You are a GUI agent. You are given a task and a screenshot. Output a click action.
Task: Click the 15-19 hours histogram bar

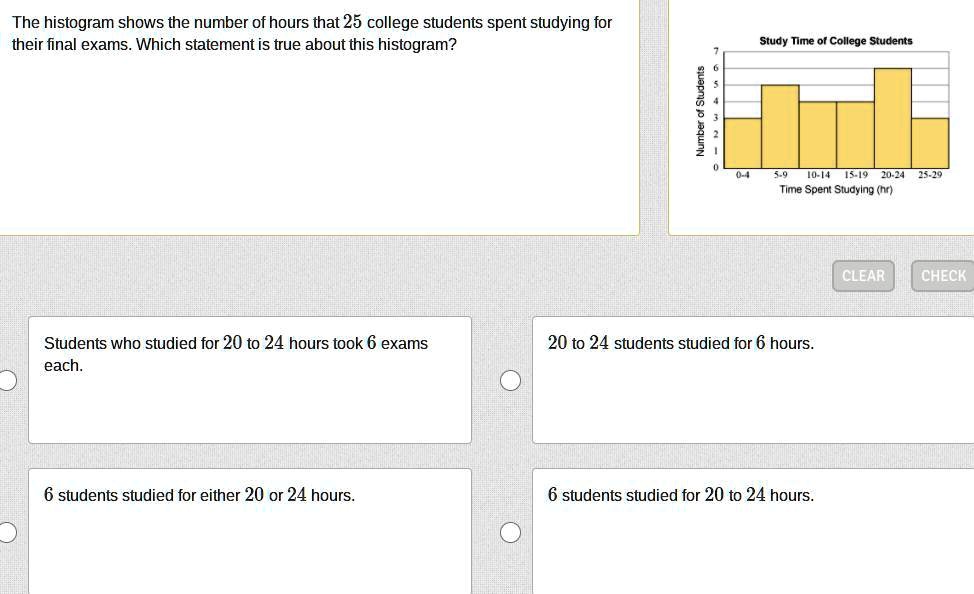click(853, 135)
